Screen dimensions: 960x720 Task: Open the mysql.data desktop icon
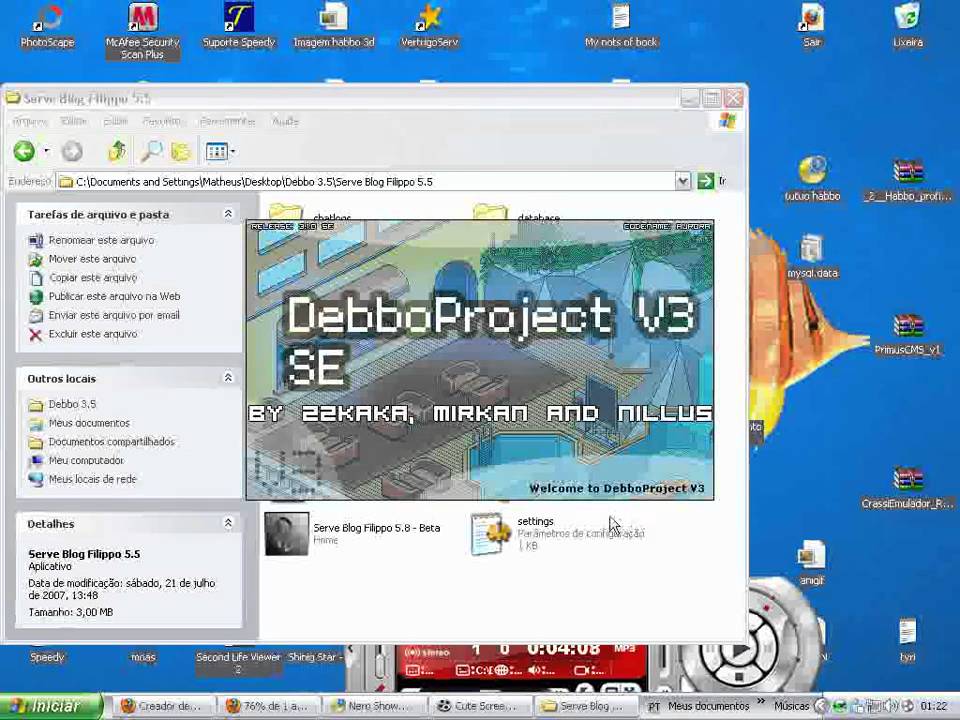[x=812, y=256]
